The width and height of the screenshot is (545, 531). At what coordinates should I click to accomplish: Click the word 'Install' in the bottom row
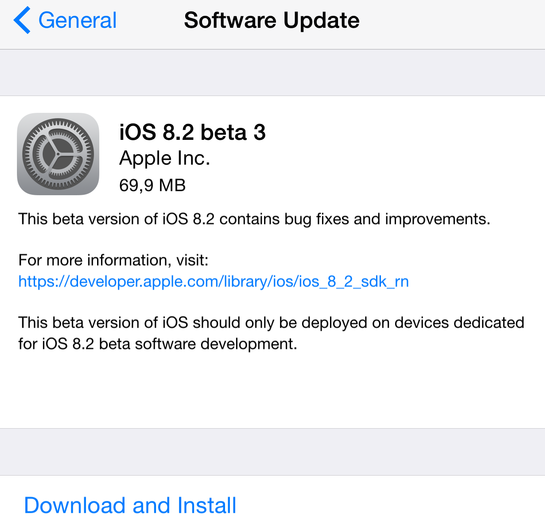click(x=207, y=505)
